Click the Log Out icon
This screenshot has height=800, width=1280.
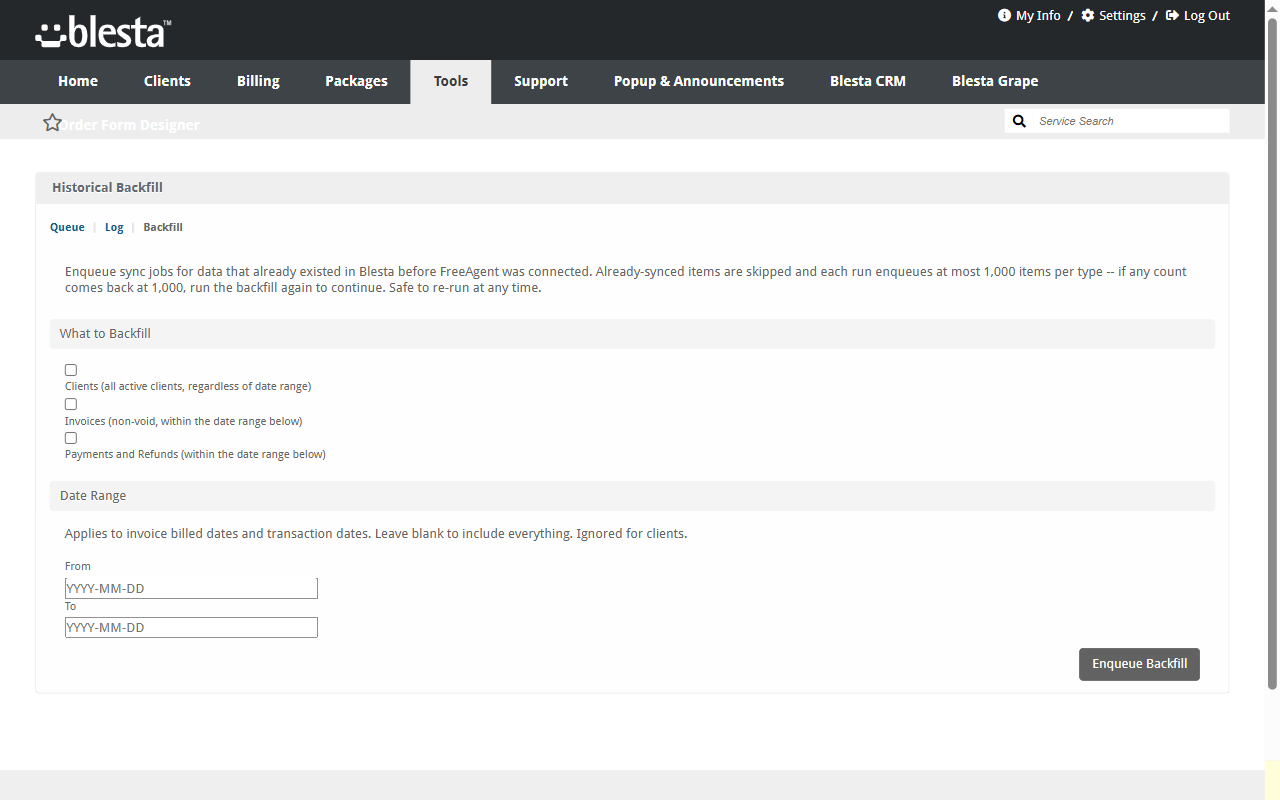pyautogui.click(x=1172, y=15)
